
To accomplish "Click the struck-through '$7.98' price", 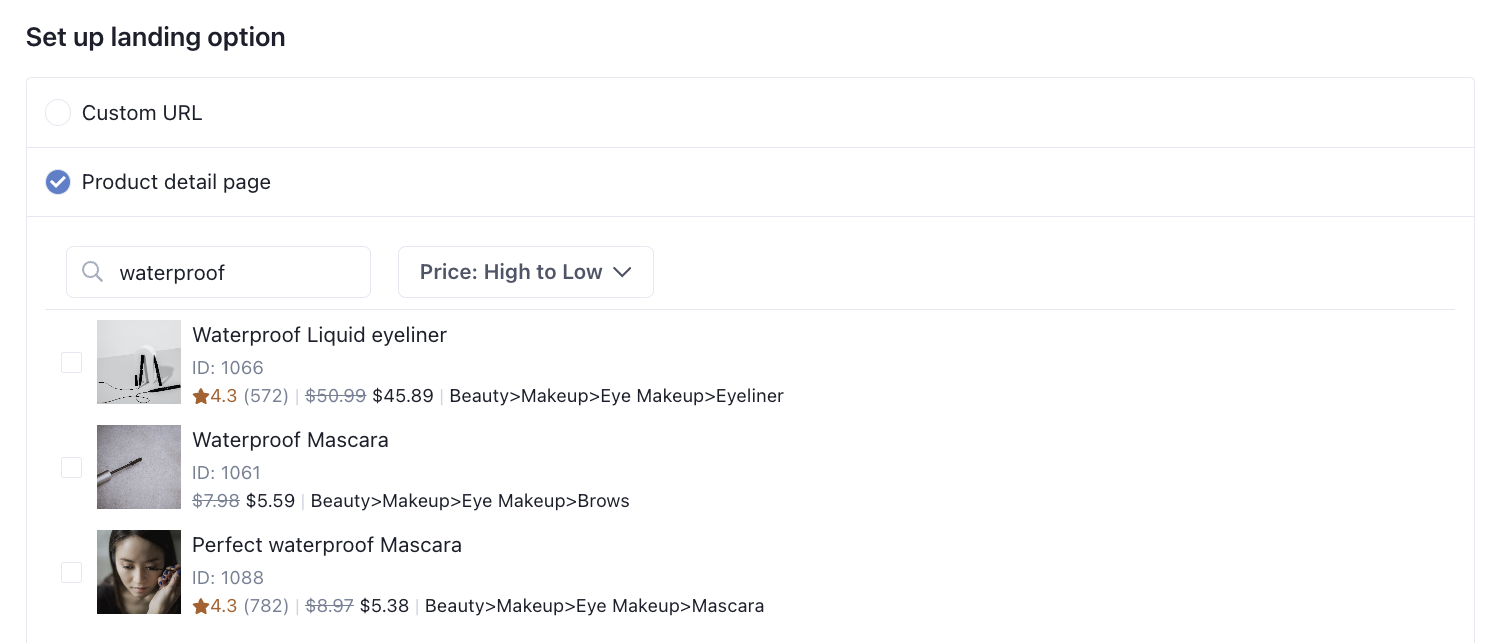I will click(216, 501).
